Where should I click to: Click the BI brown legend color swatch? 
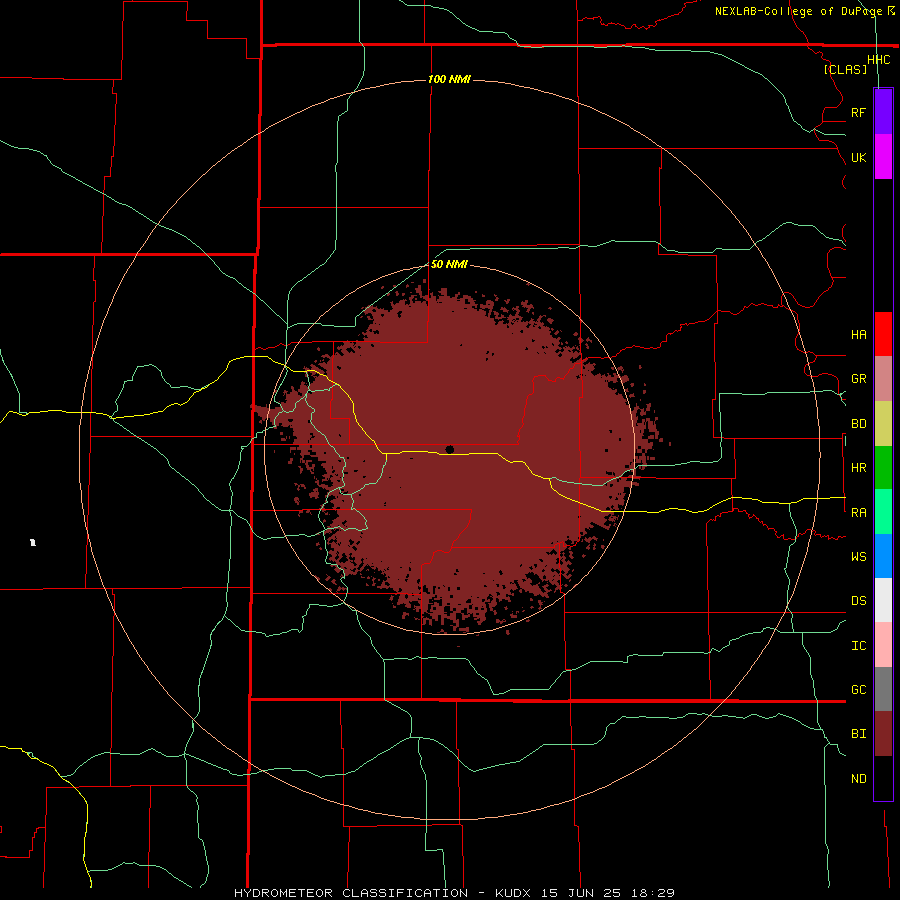click(x=883, y=734)
